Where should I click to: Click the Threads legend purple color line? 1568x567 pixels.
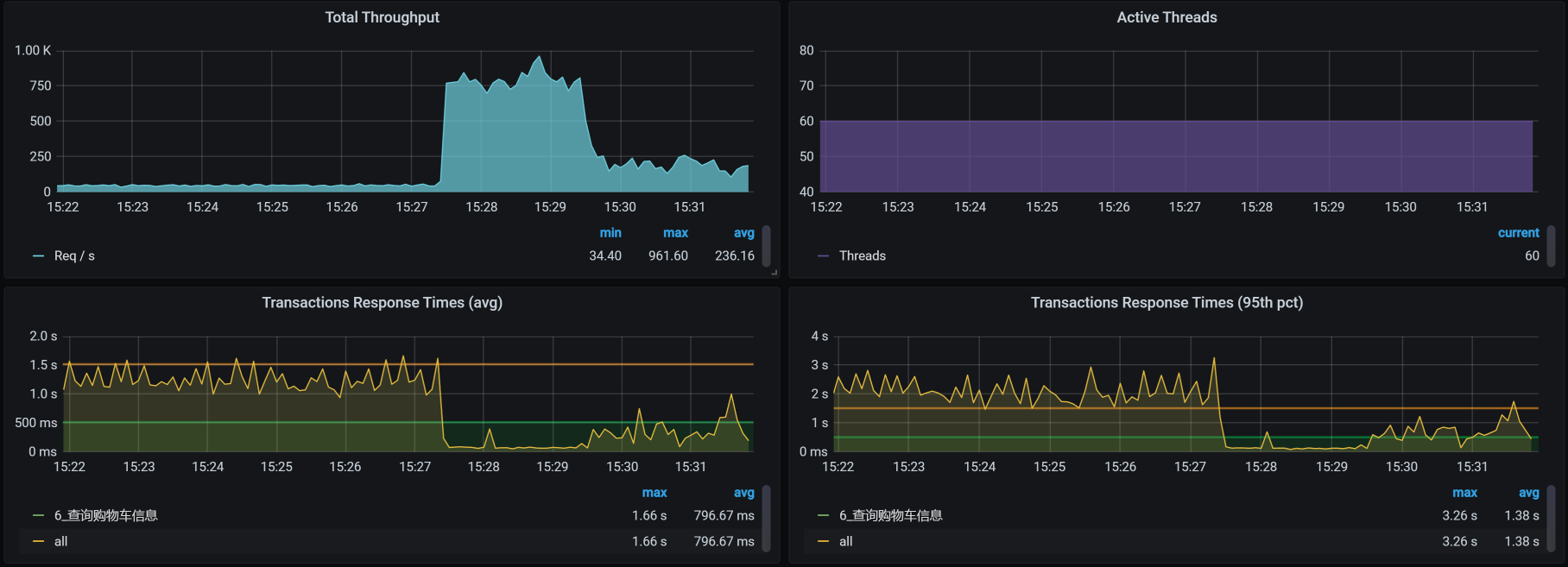[823, 256]
